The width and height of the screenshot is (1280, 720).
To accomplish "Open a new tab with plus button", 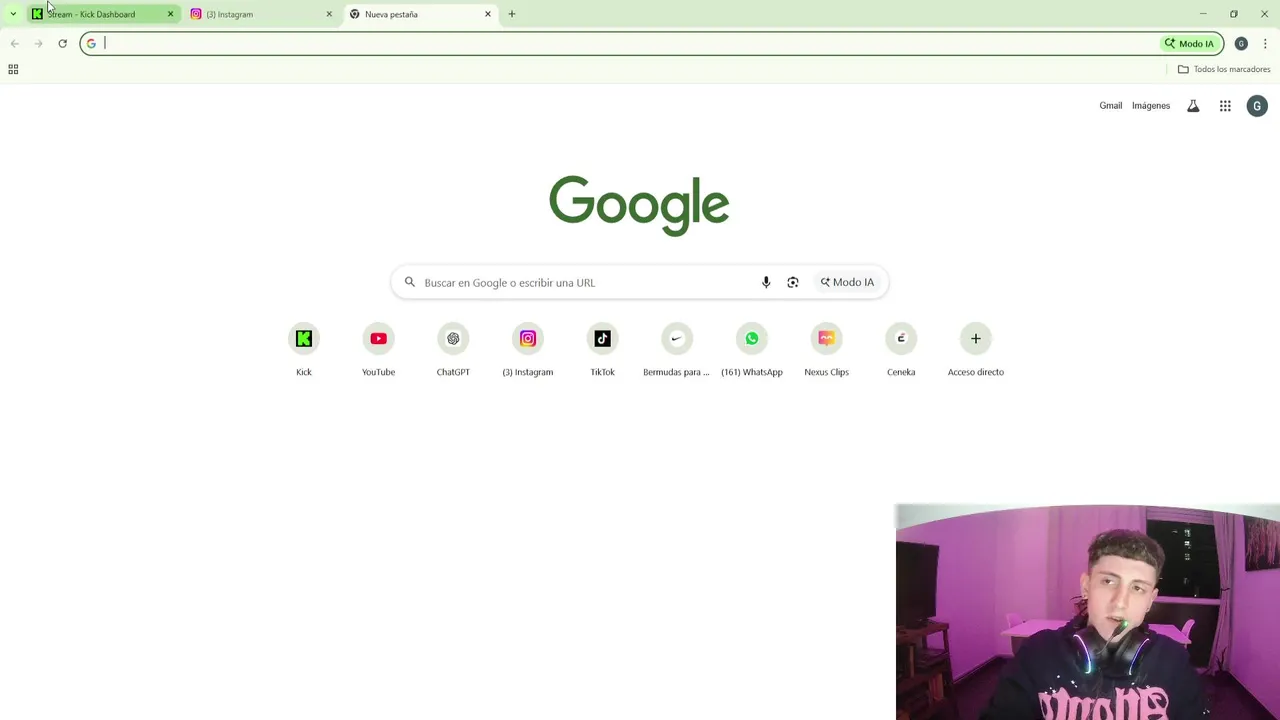I will [512, 14].
